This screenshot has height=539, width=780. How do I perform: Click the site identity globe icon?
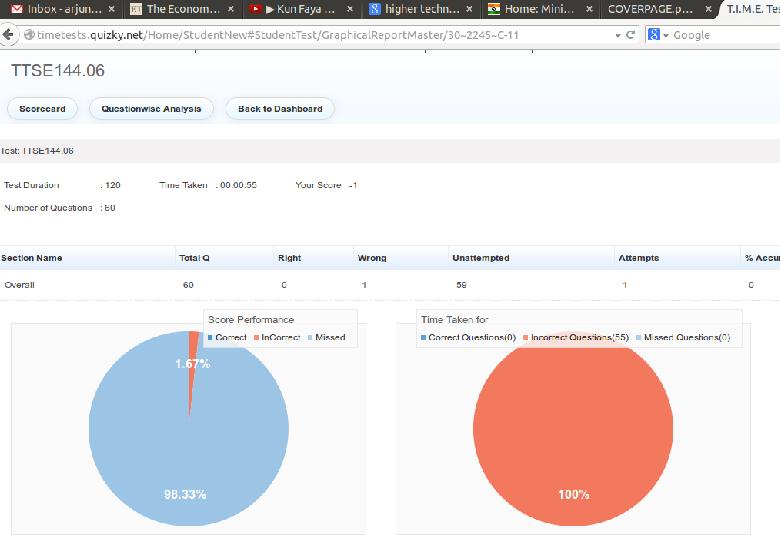pos(24,35)
